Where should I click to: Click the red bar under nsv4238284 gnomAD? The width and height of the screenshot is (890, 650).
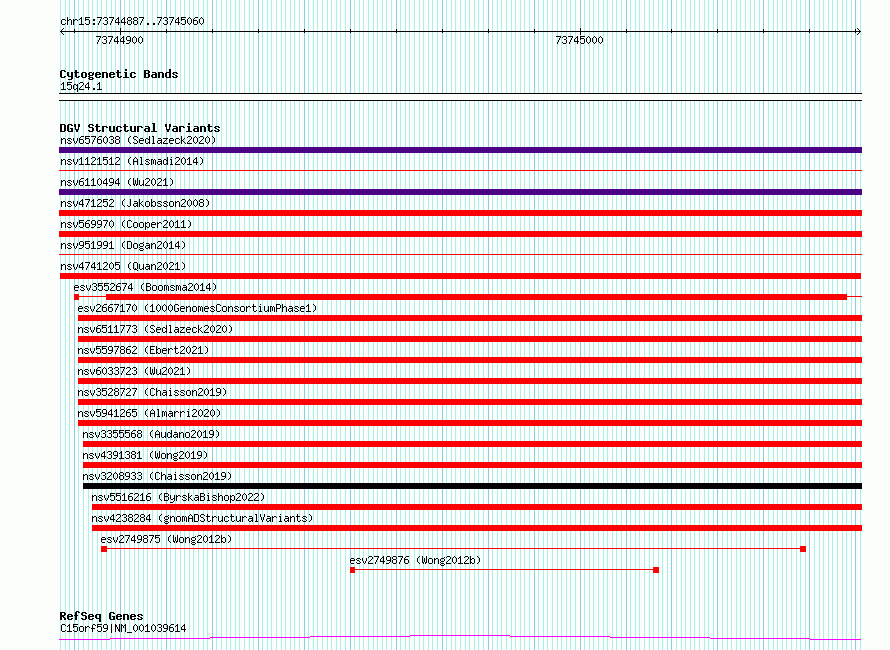477,528
